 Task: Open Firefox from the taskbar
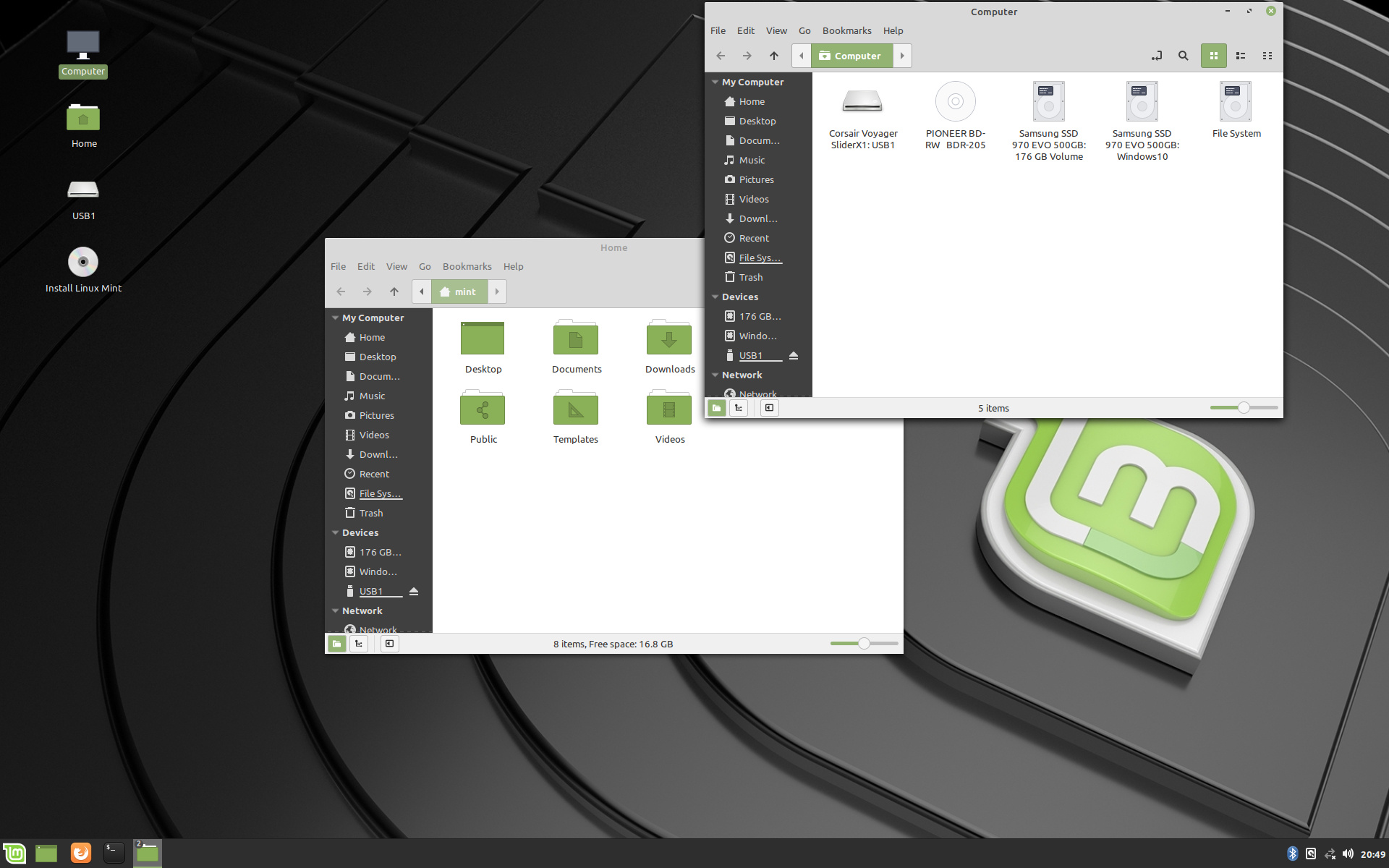(x=80, y=853)
